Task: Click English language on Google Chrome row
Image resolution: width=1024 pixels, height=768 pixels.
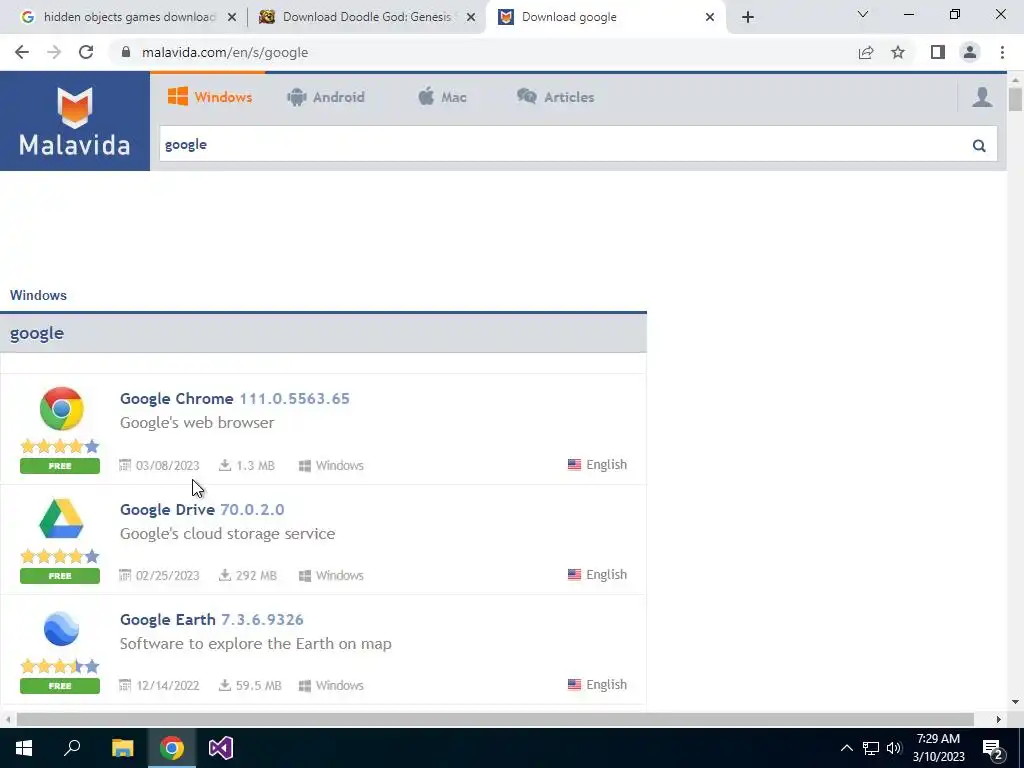Action: [597, 464]
